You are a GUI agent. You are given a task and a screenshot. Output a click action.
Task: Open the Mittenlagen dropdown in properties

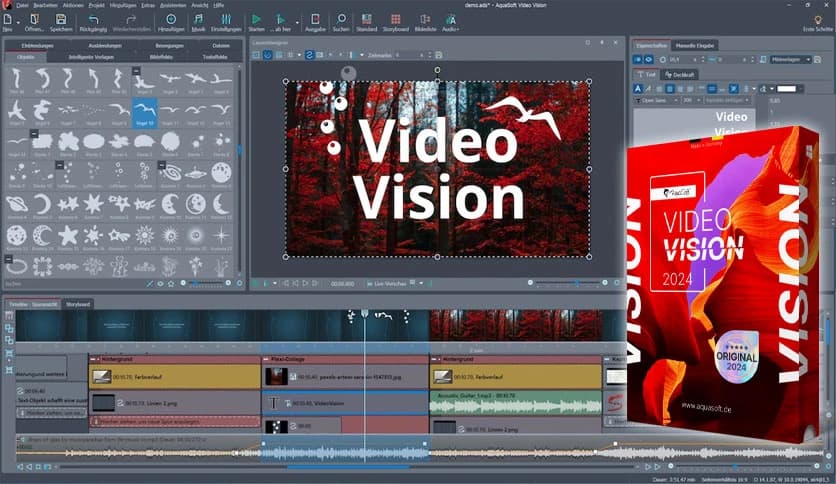(790, 60)
